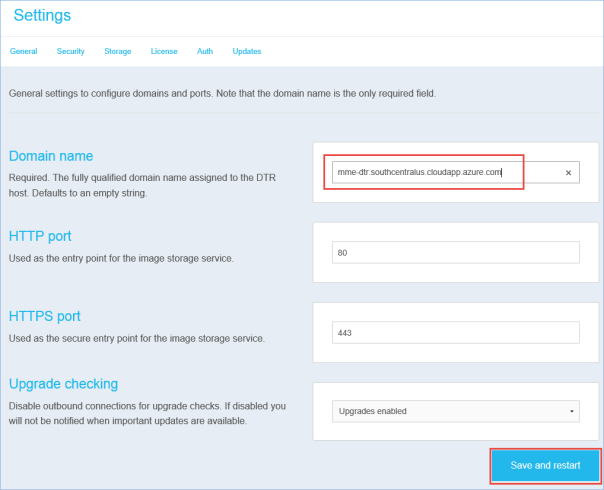Click the Settings page title
The image size is (604, 490).
coord(42,15)
